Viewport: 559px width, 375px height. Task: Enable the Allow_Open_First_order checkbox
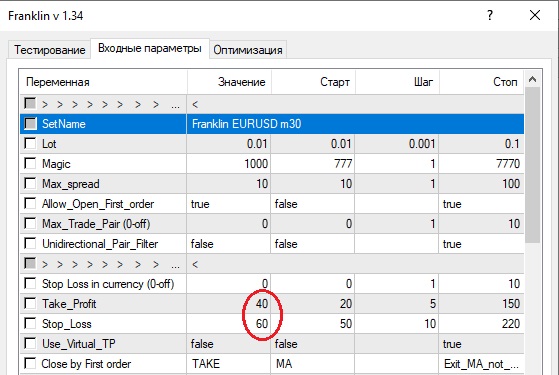coord(30,204)
